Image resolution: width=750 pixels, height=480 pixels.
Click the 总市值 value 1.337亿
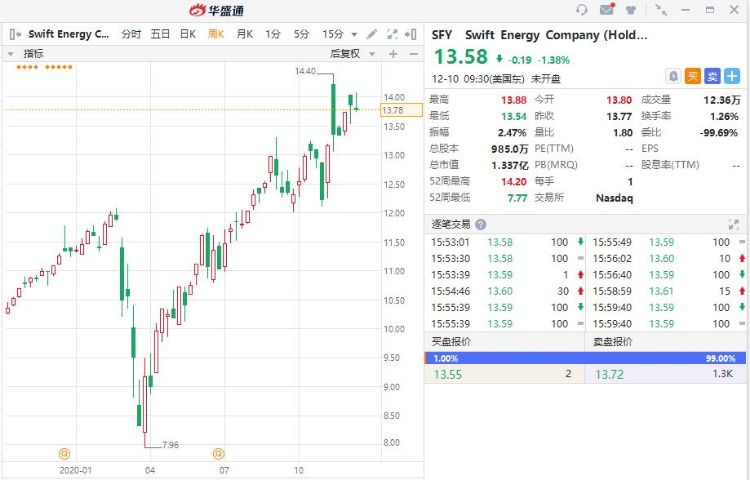pos(510,165)
